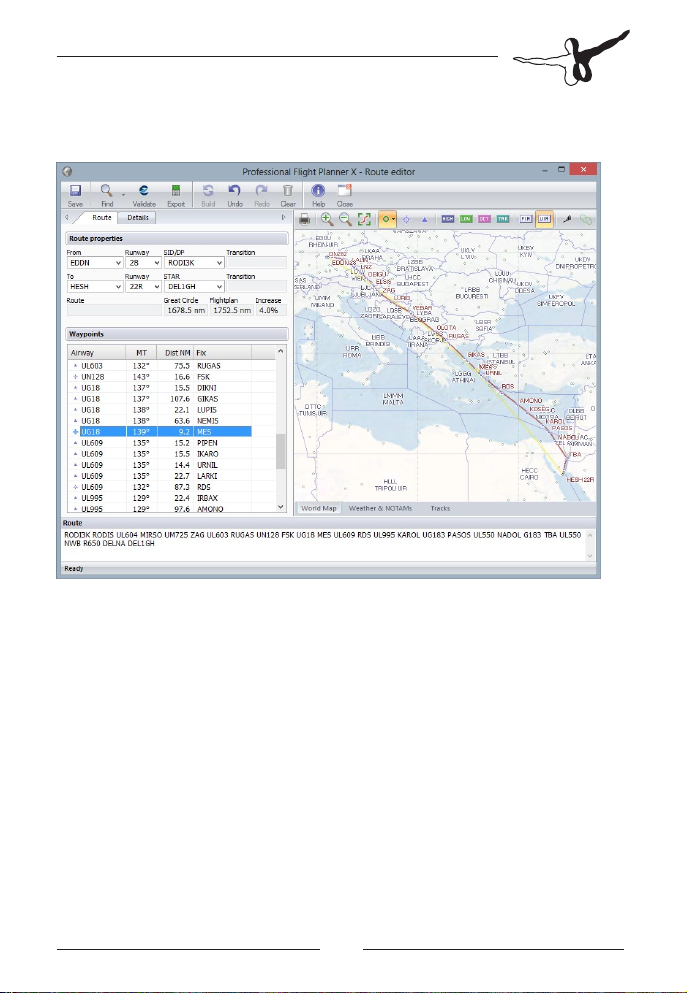The width and height of the screenshot is (687, 993).
Task: Sort waypoints by Airway column header
Action: tap(96, 353)
